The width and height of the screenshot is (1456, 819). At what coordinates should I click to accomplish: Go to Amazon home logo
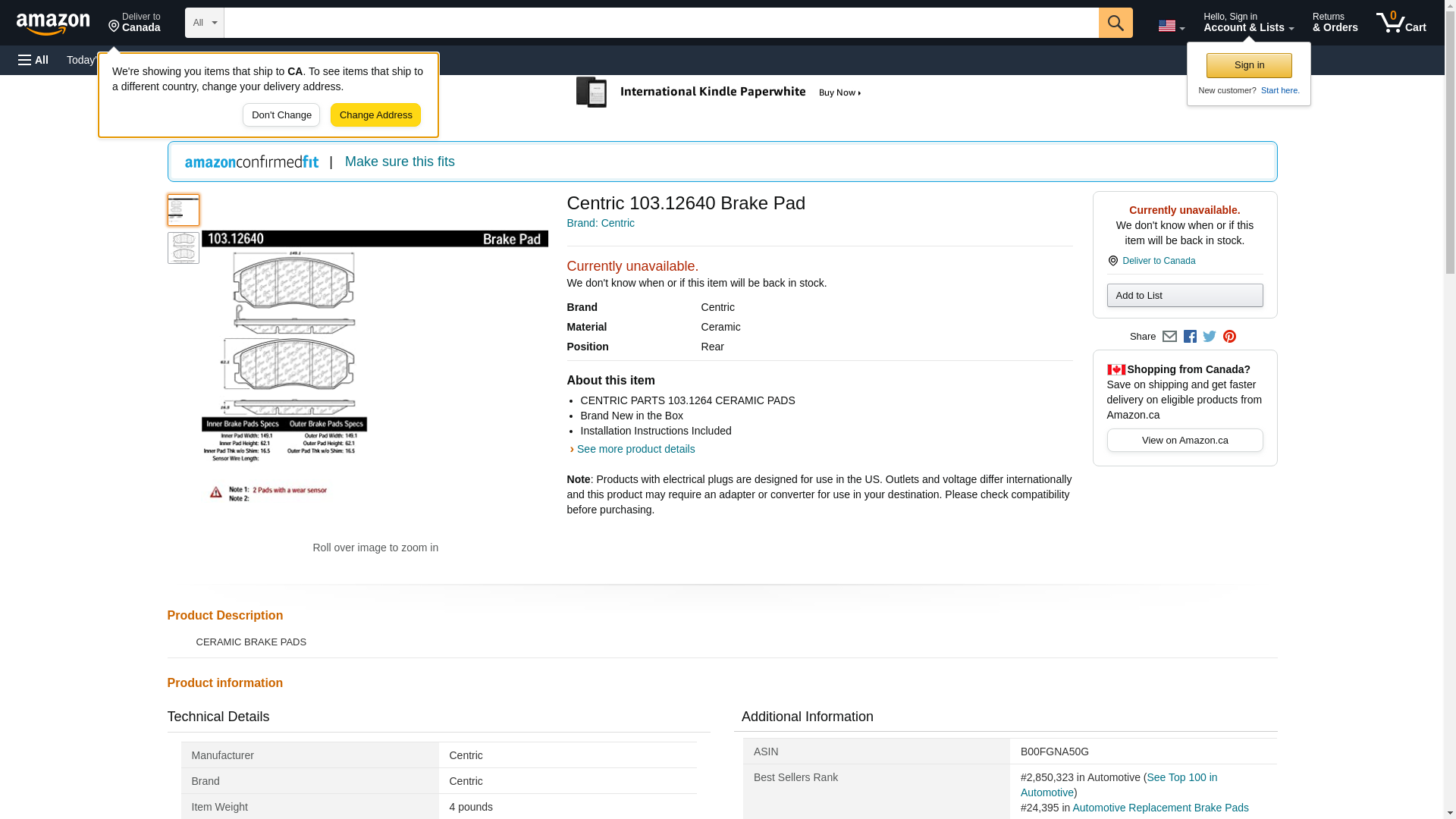[x=53, y=24]
